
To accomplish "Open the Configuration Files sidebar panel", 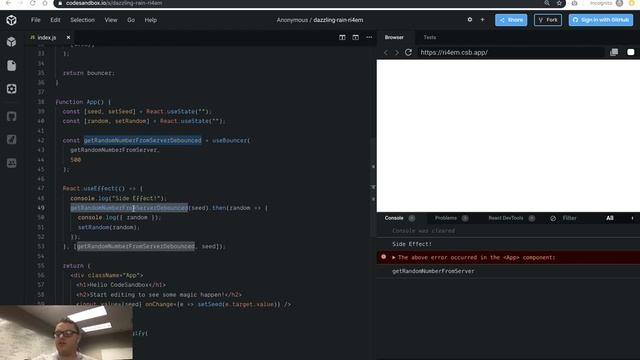I will coord(11,89).
